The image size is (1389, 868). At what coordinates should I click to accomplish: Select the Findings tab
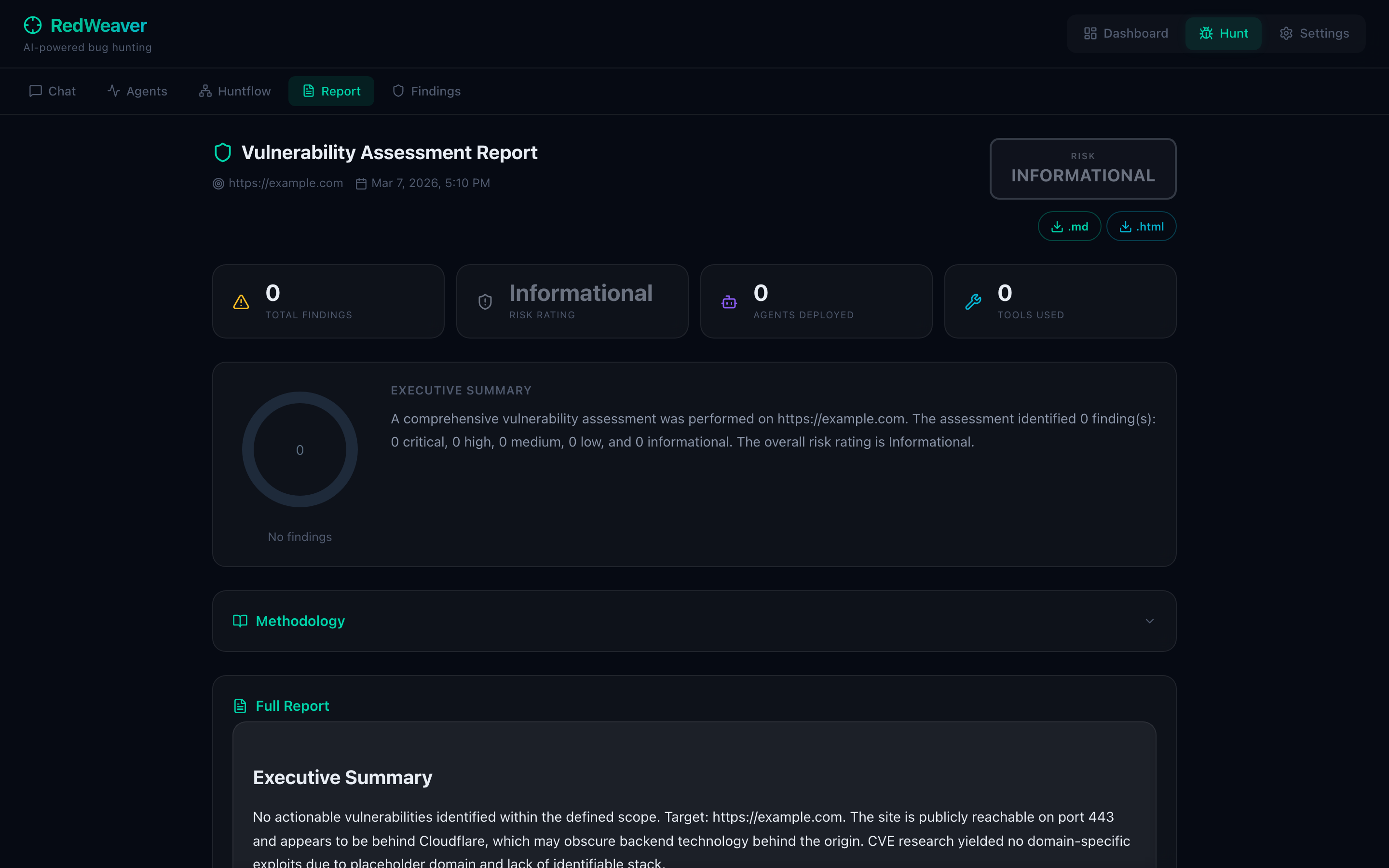(426, 91)
